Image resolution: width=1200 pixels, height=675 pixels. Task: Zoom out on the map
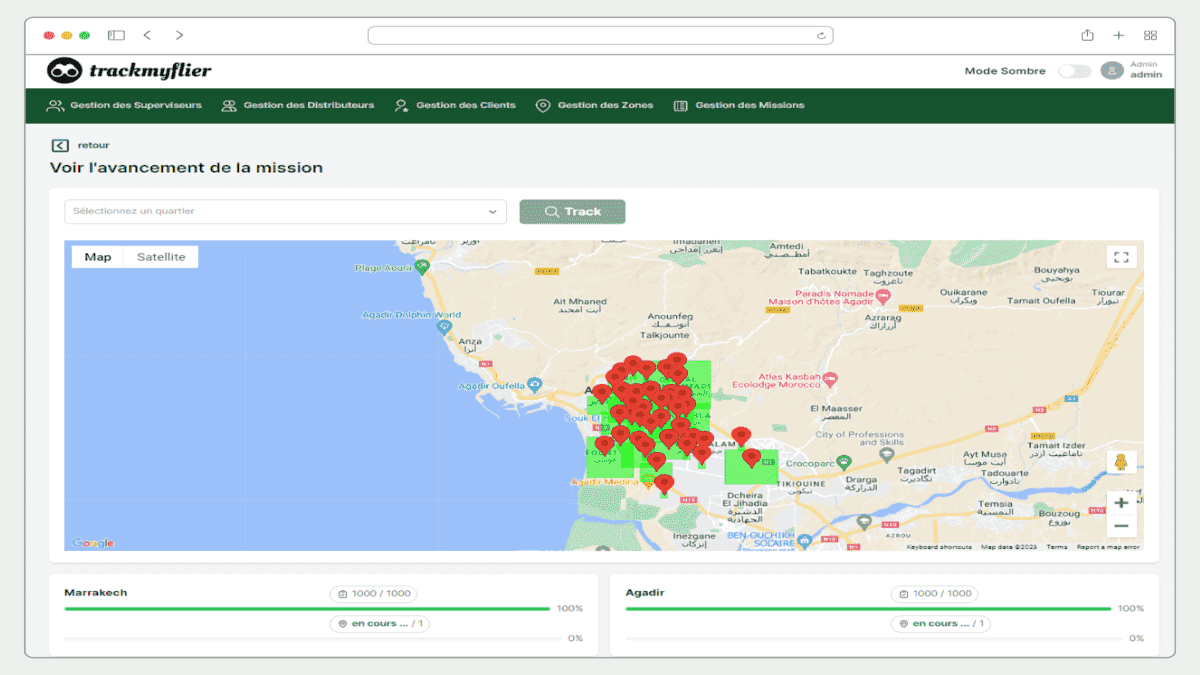pyautogui.click(x=1121, y=526)
